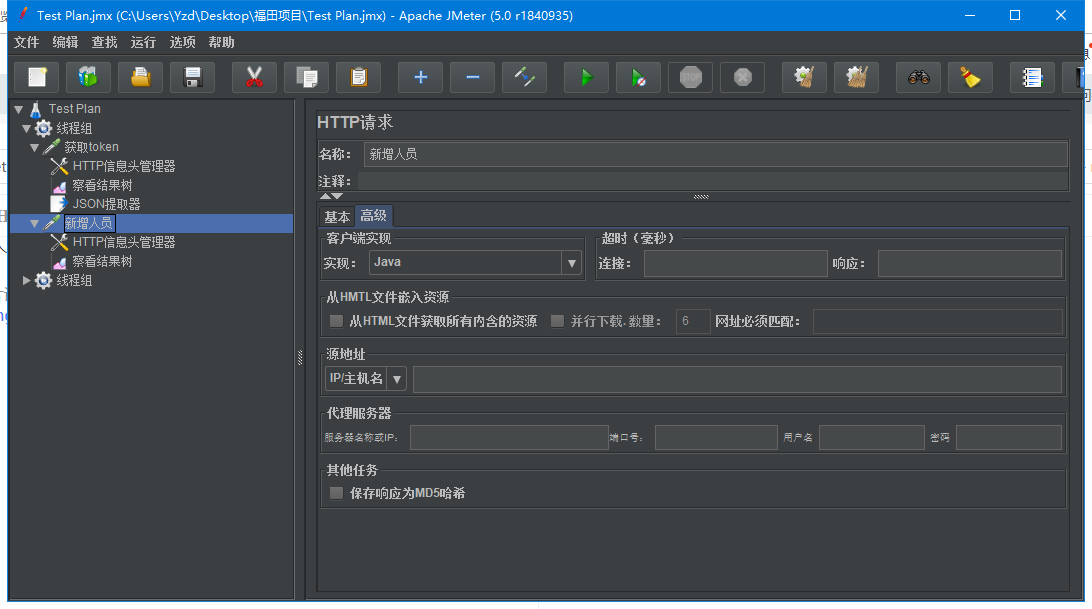Click the Paste clipboard icon
The image size is (1092, 609).
coord(358,77)
